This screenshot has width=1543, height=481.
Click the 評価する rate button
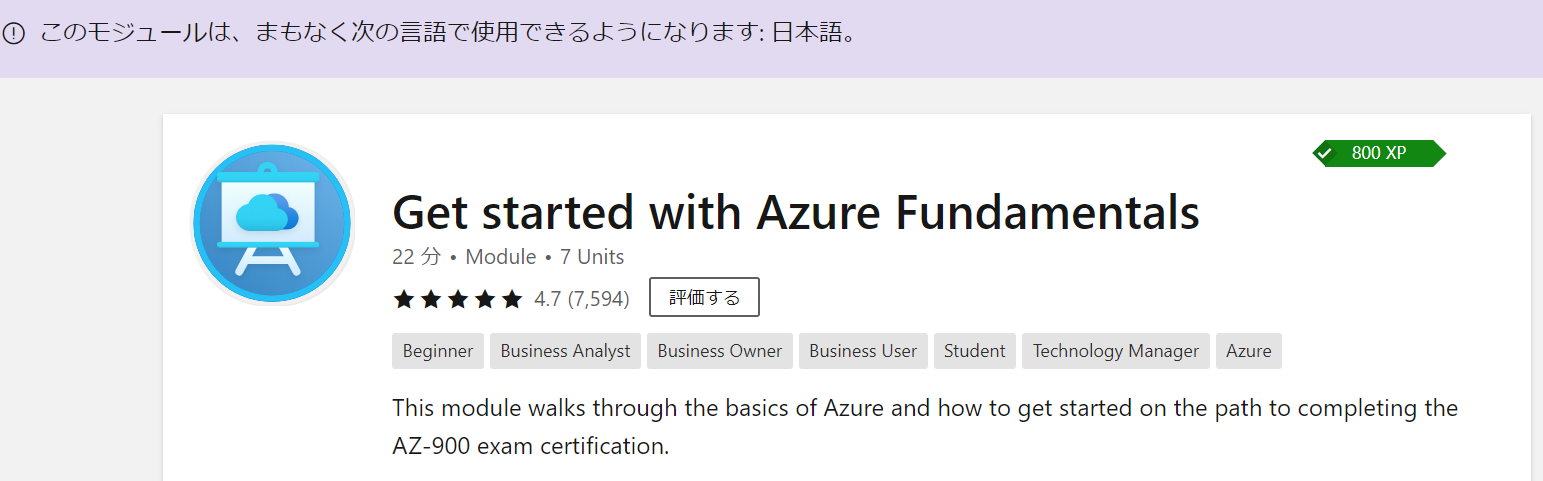(704, 297)
